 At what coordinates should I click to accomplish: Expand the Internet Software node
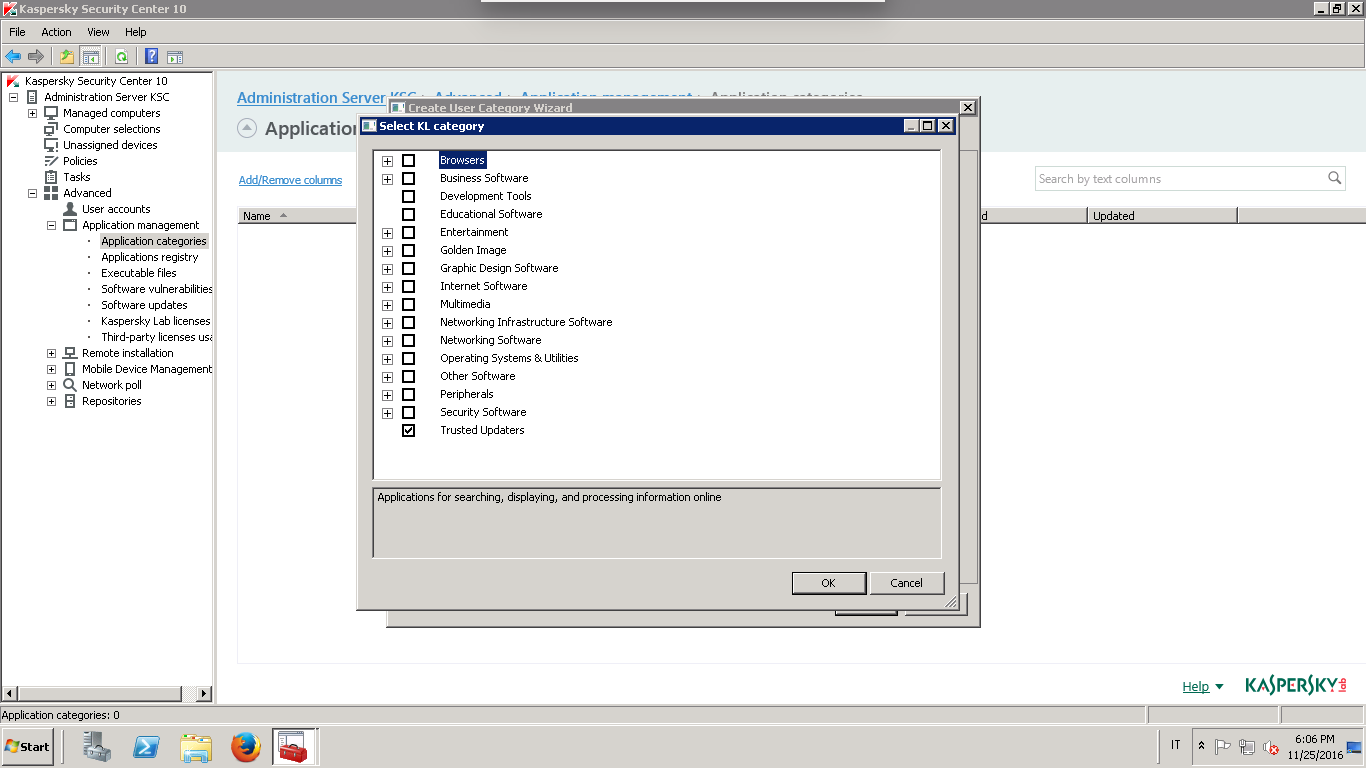pyautogui.click(x=388, y=287)
